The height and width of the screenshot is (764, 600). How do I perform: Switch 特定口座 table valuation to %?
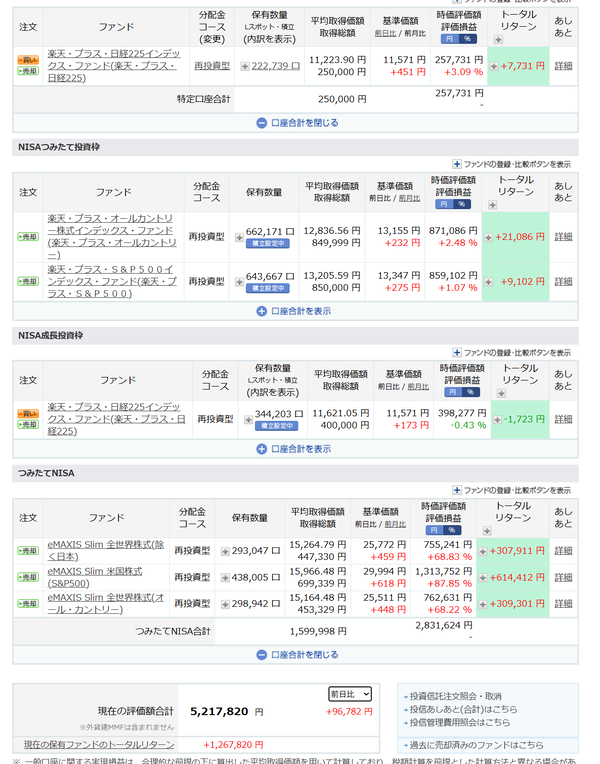click(x=467, y=39)
